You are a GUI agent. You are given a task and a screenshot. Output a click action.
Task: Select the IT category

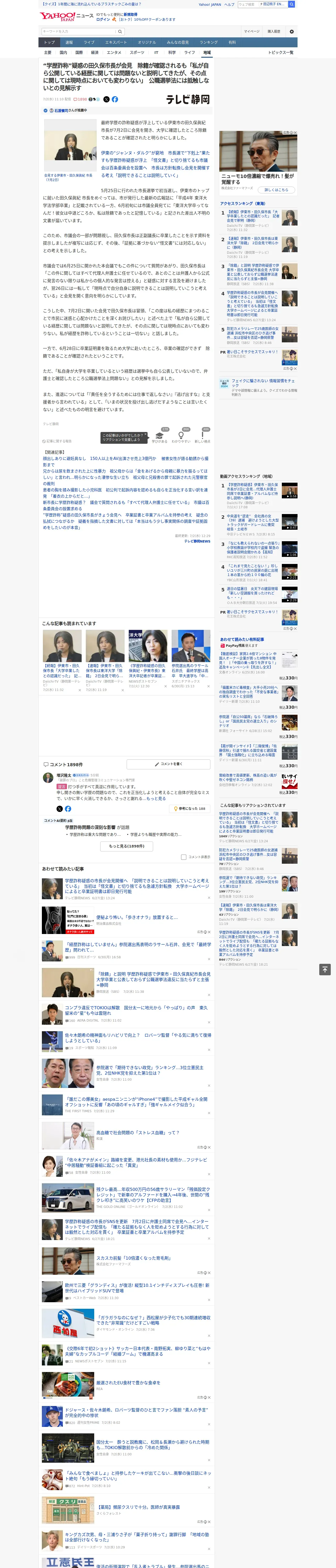(156, 52)
